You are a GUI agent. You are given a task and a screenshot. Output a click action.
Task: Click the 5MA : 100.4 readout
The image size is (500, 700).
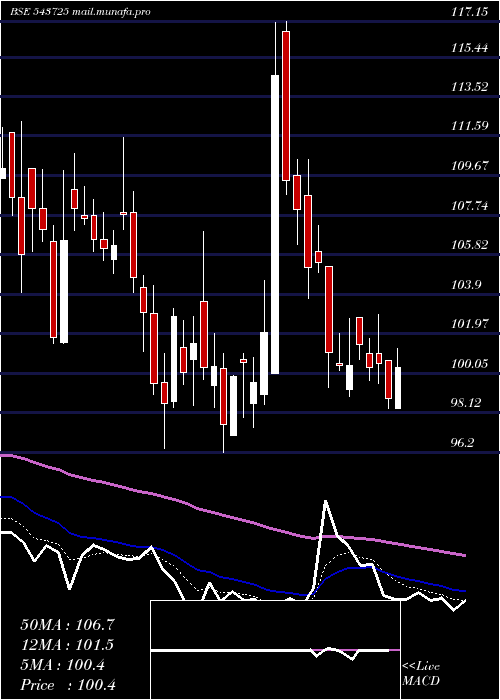62,665
